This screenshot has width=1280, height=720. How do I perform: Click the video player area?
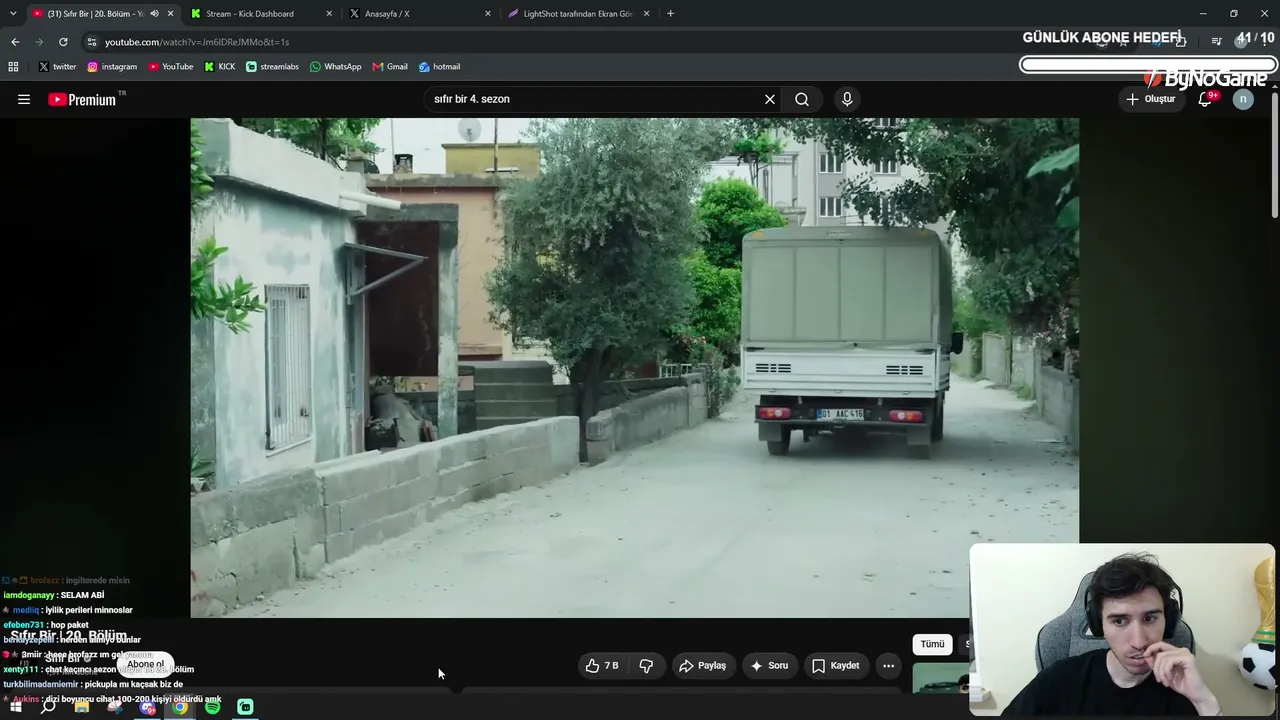click(x=635, y=368)
